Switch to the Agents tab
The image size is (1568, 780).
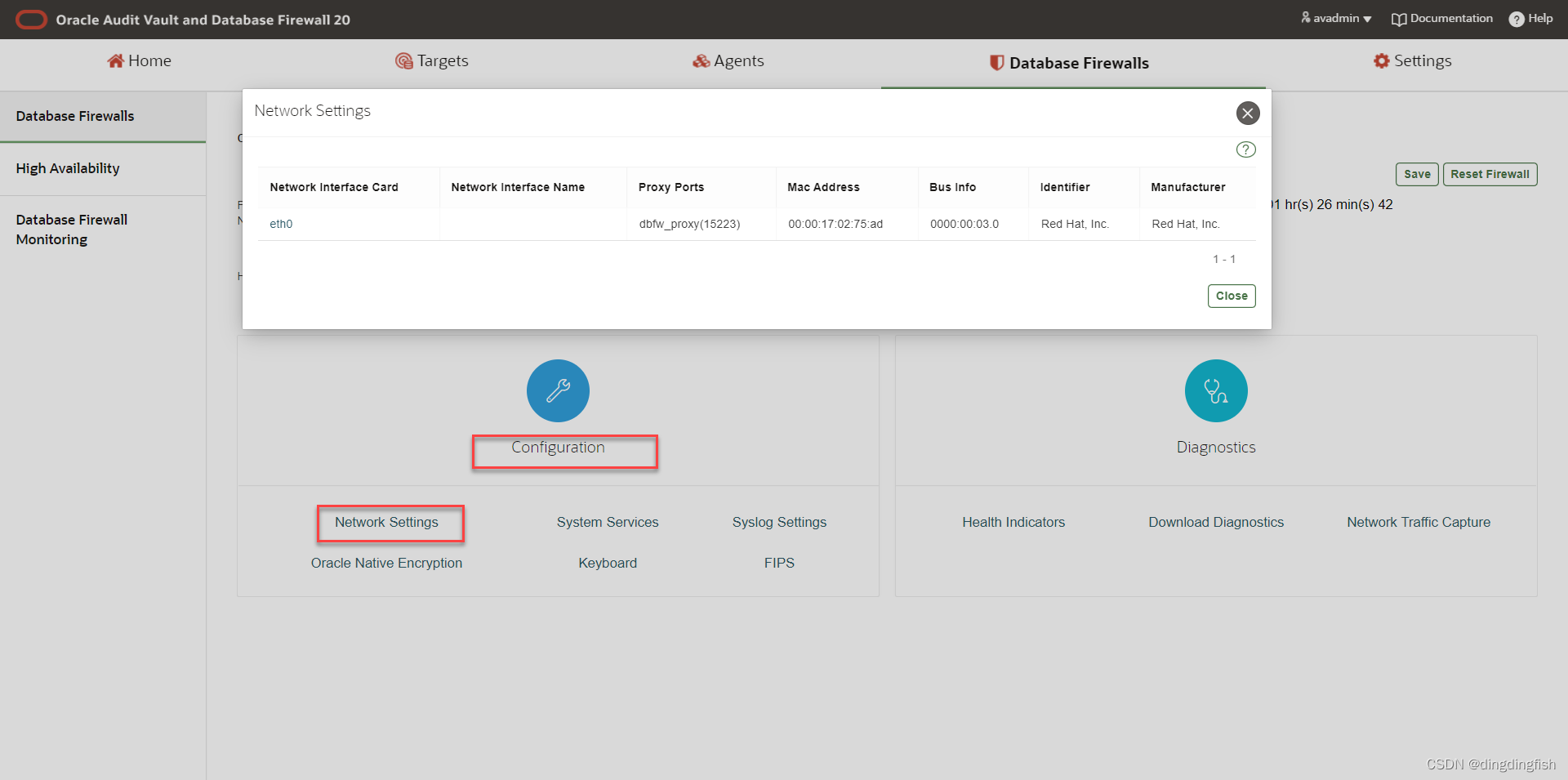click(x=728, y=61)
